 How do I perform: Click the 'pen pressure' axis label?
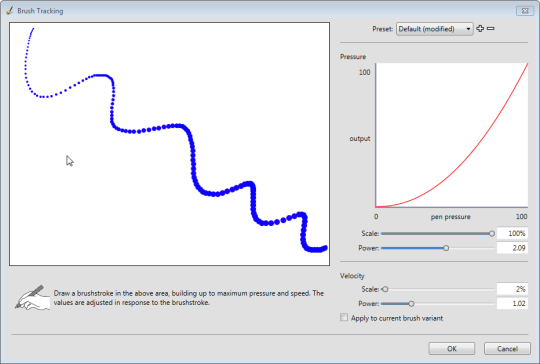450,217
